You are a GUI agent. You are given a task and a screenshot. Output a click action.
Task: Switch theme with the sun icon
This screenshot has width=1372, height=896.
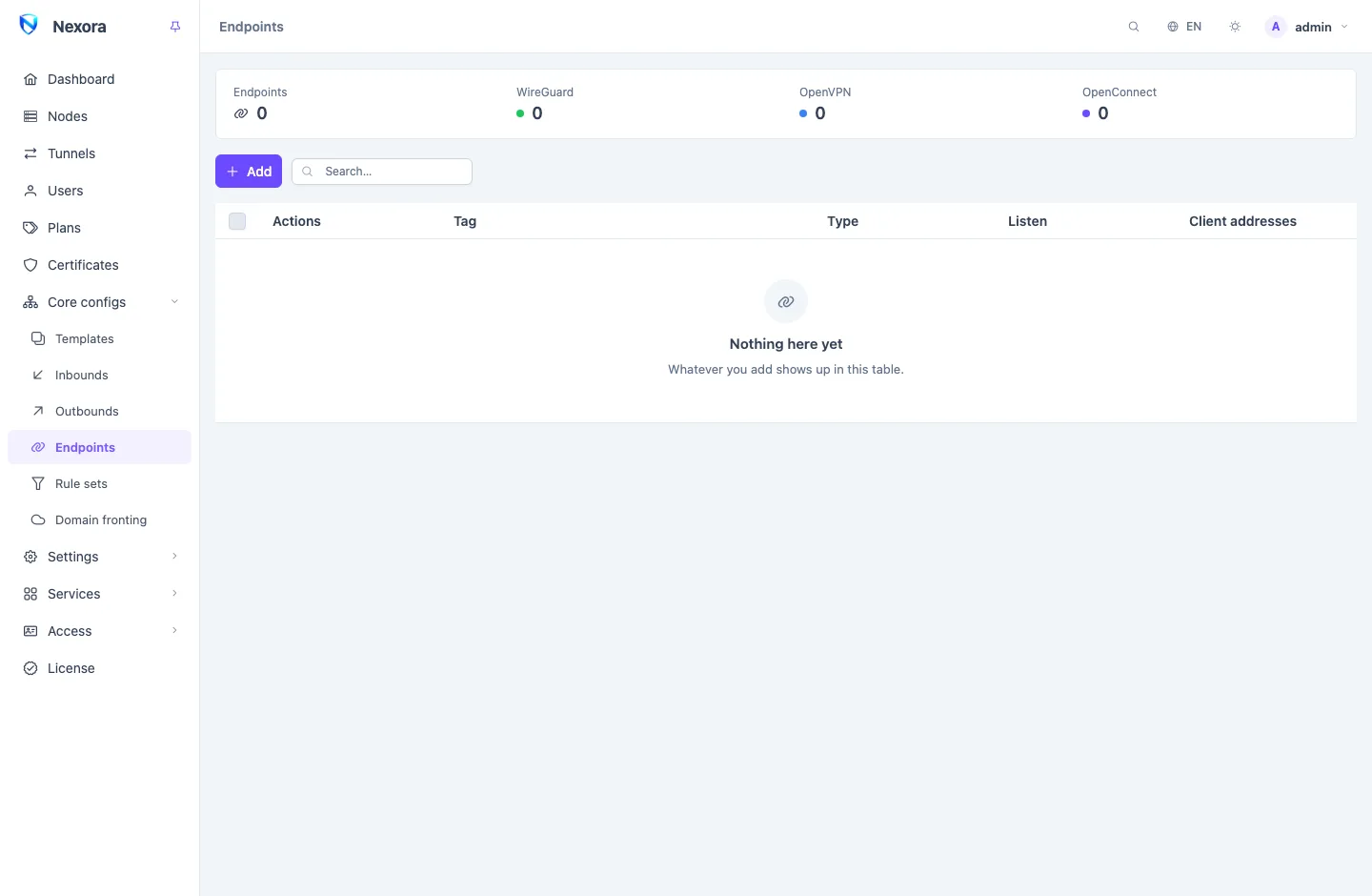[1235, 27]
